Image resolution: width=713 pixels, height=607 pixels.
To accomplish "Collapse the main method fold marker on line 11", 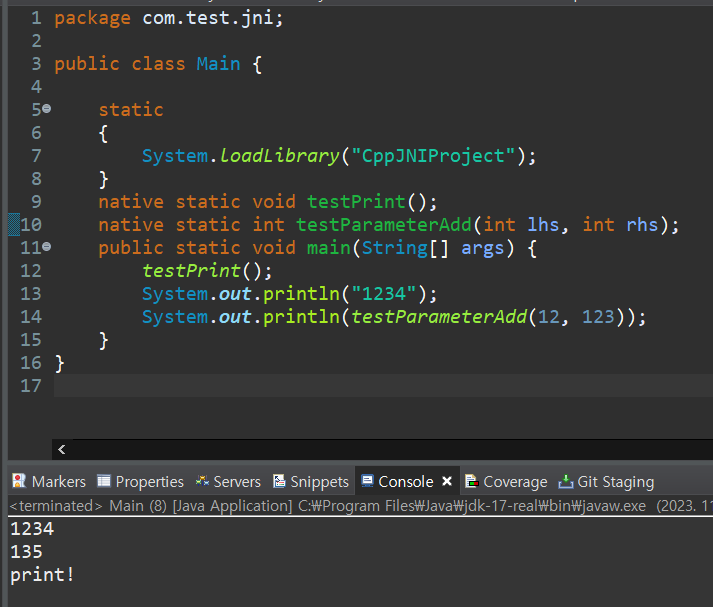I will (46, 247).
